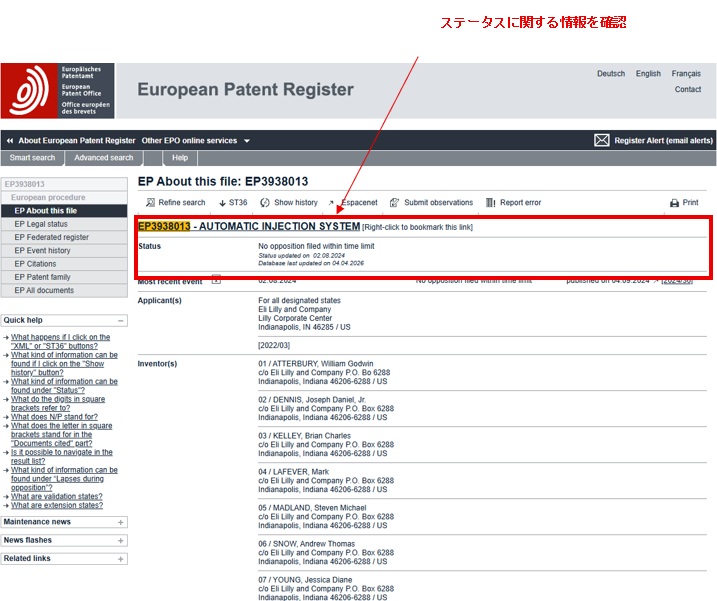The image size is (717, 601).
Task: Click the European Patent Register heading
Action: (x=246, y=90)
